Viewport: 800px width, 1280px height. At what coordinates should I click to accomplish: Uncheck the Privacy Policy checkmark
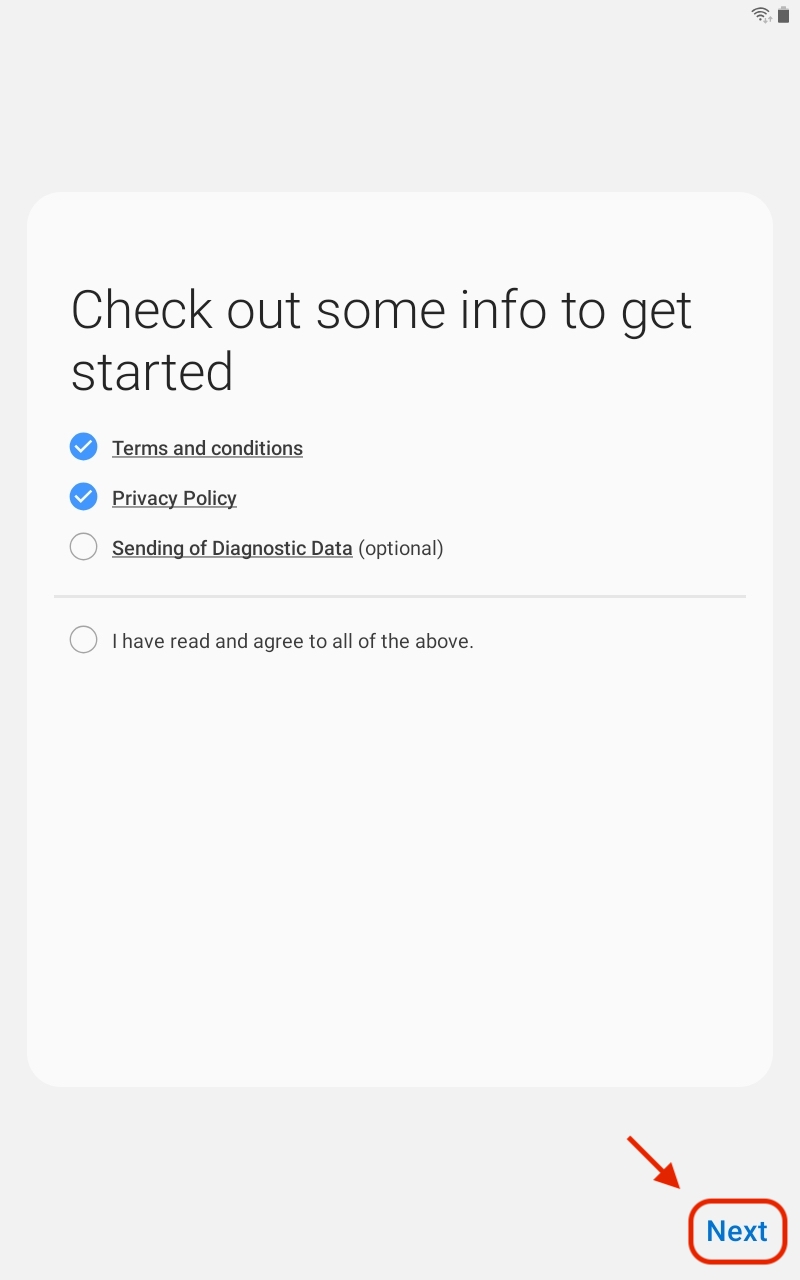83,497
